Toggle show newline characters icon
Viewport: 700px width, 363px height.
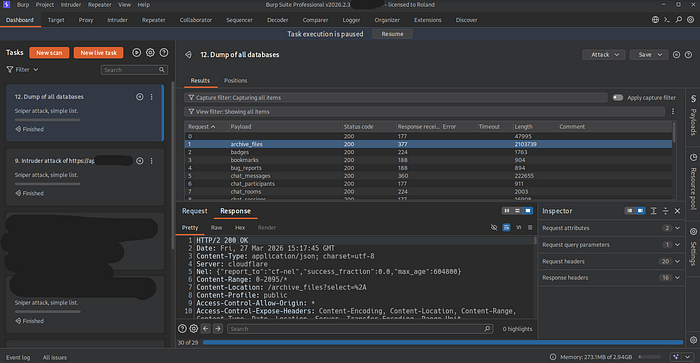518,227
